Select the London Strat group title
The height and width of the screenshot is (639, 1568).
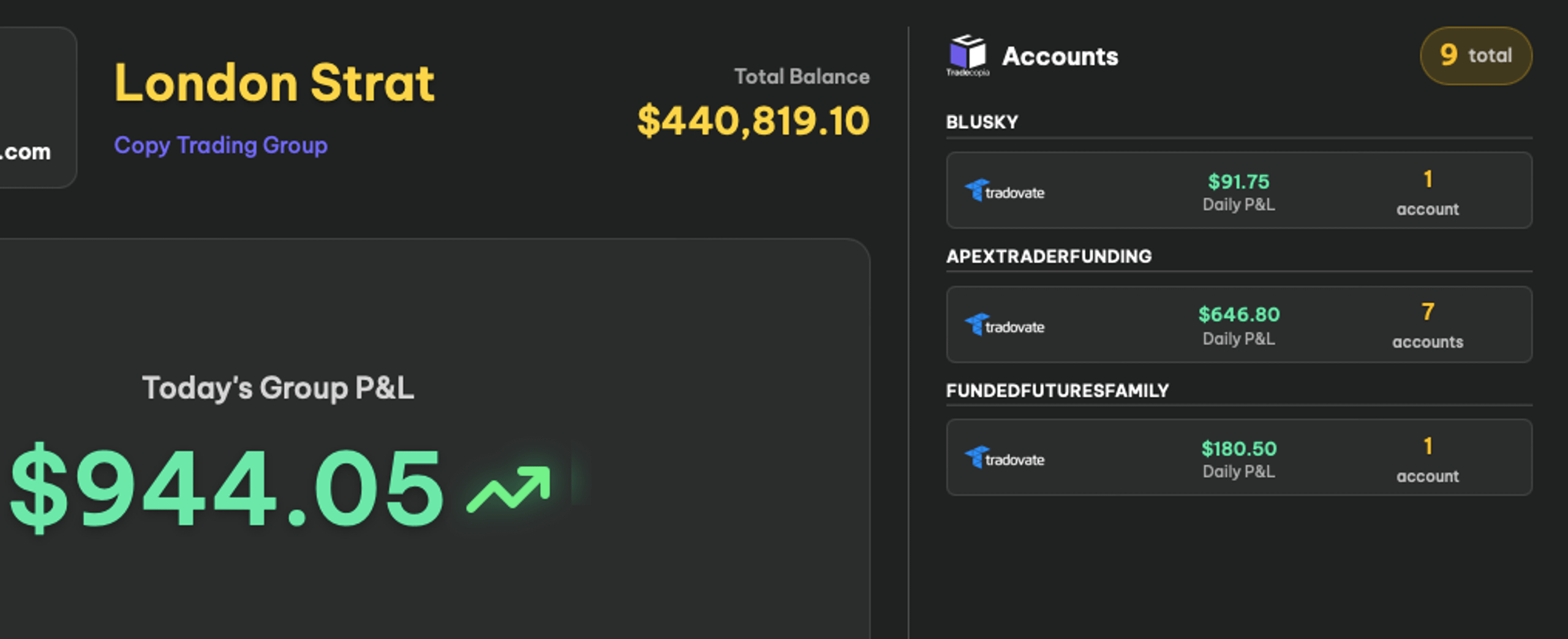click(x=274, y=82)
